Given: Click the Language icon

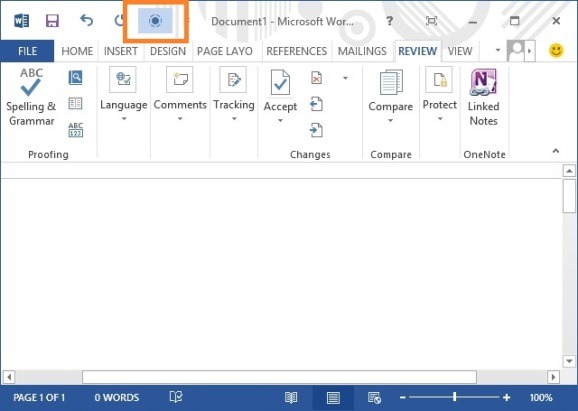Looking at the screenshot, I should (x=123, y=79).
